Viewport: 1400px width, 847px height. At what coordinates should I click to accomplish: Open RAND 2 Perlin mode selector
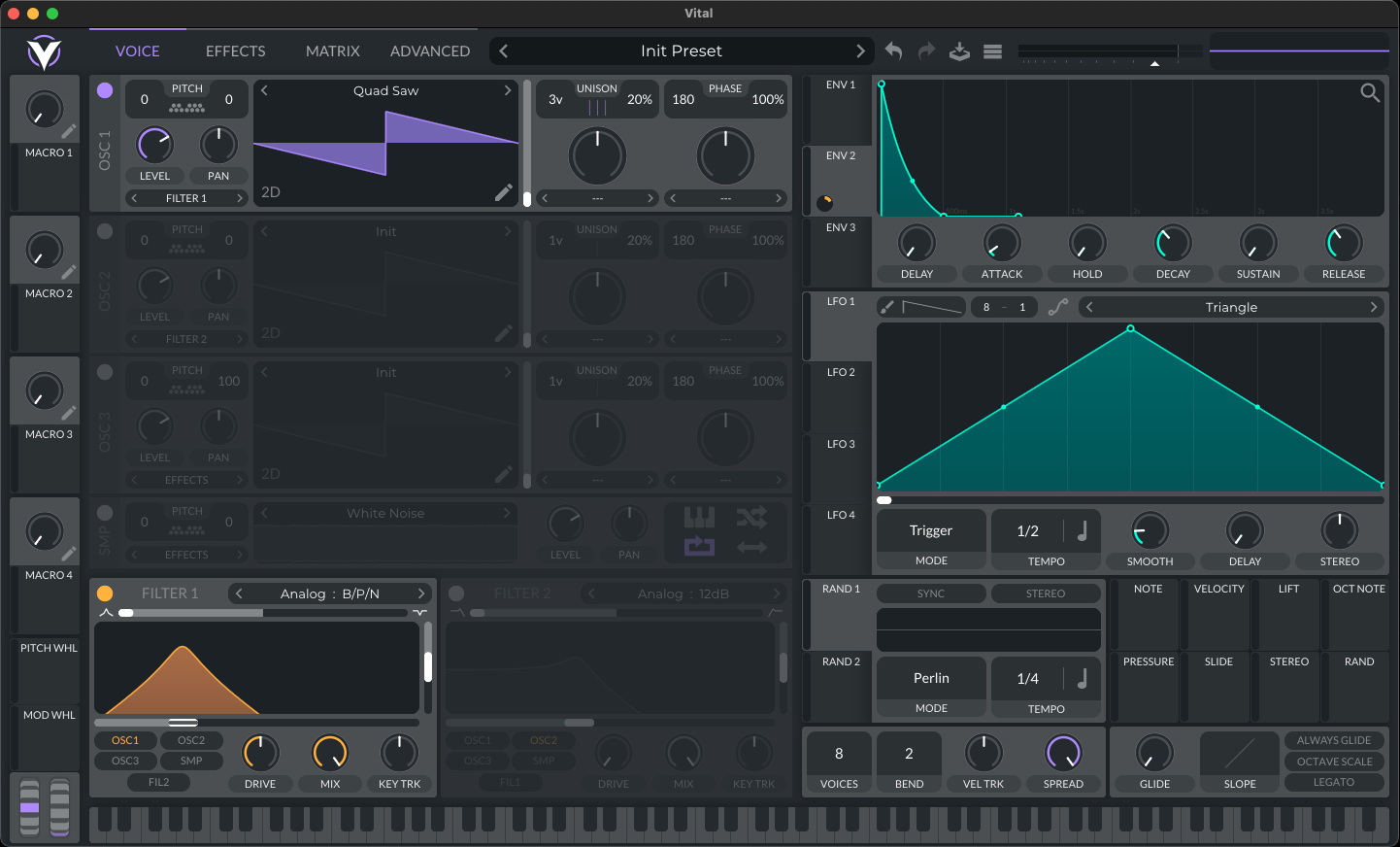(931, 678)
